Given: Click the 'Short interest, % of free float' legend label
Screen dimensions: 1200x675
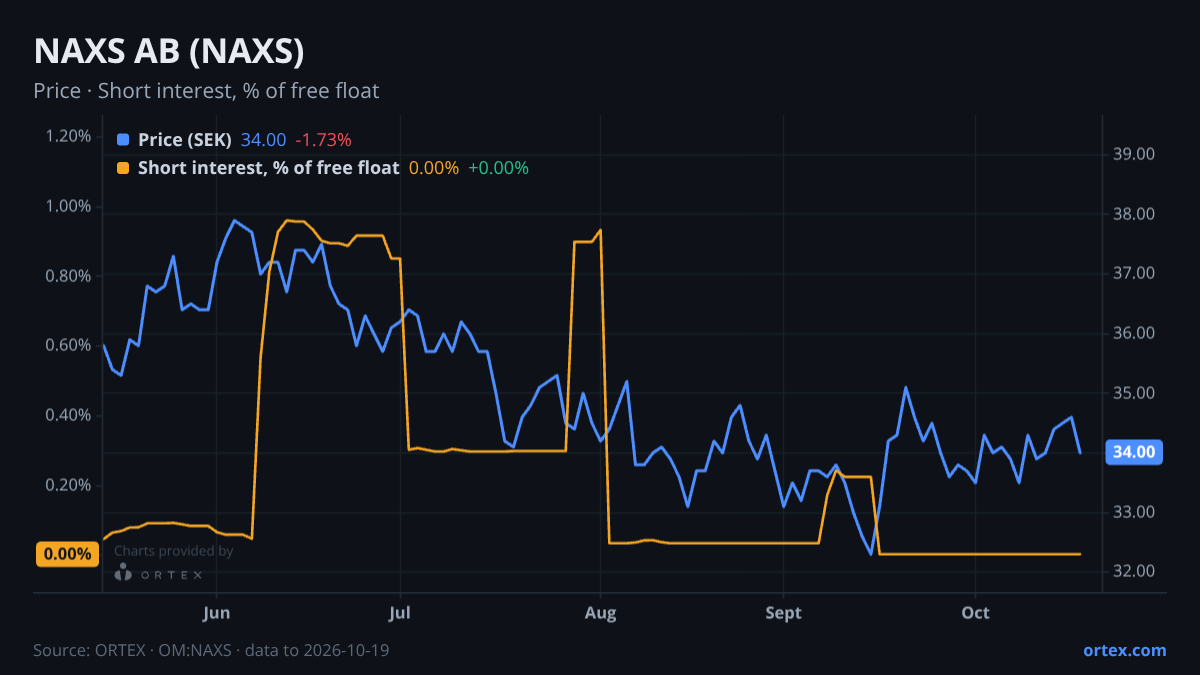Looking at the screenshot, I should pos(268,168).
